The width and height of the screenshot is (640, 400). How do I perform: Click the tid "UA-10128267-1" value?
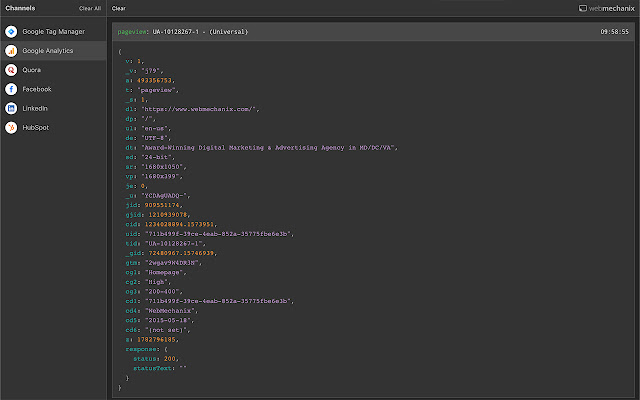click(x=173, y=243)
